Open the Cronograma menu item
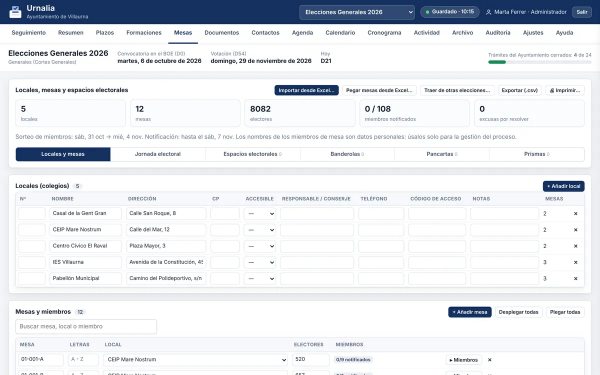The image size is (600, 375). (384, 33)
